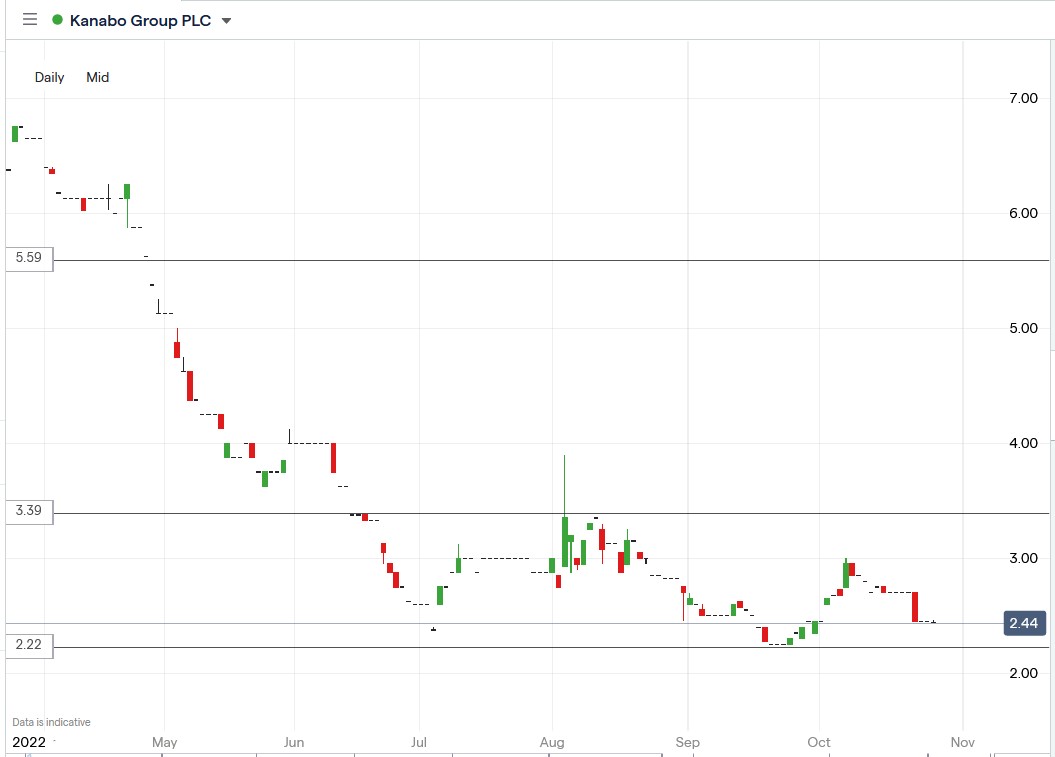Click the 2.44 current price marker
The width and height of the screenshot is (1055, 757).
(x=1024, y=623)
